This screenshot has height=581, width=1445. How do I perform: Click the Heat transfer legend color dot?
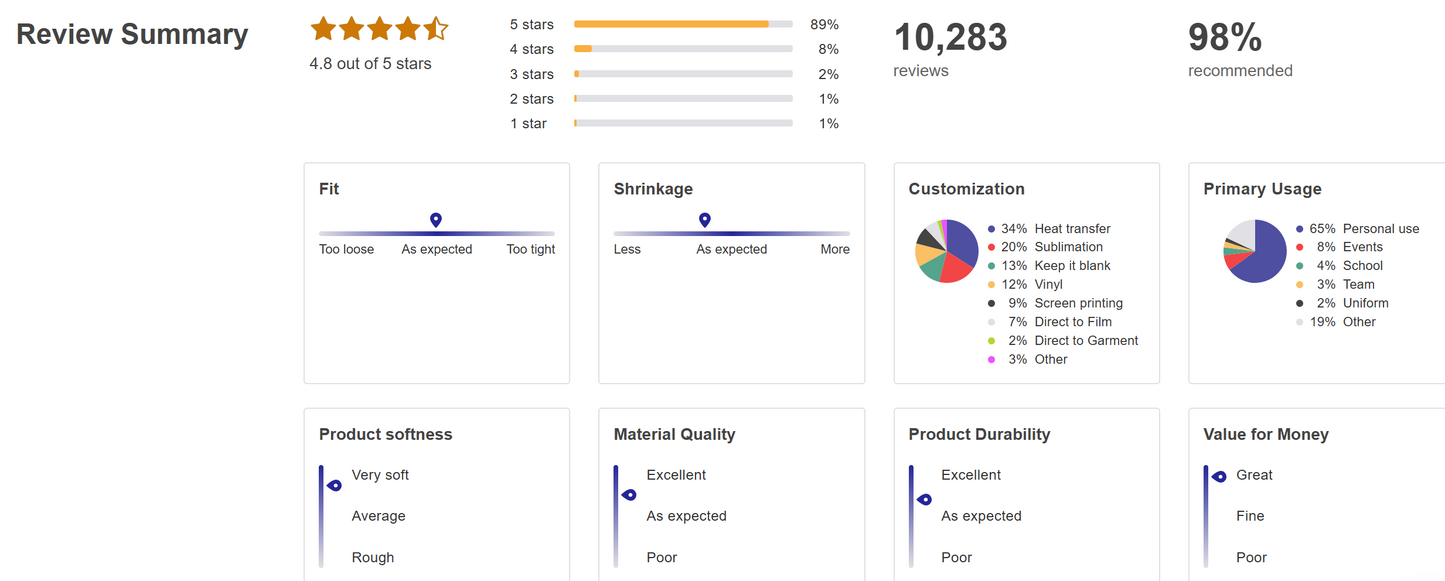pos(991,229)
